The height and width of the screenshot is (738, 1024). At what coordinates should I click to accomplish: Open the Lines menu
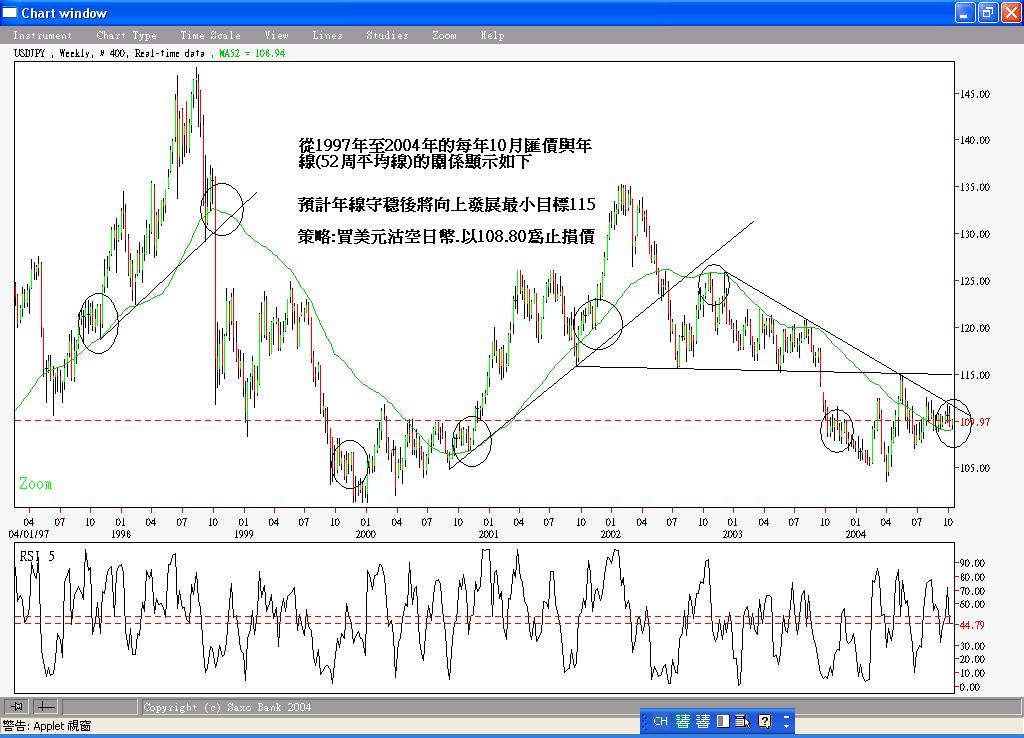(x=327, y=35)
